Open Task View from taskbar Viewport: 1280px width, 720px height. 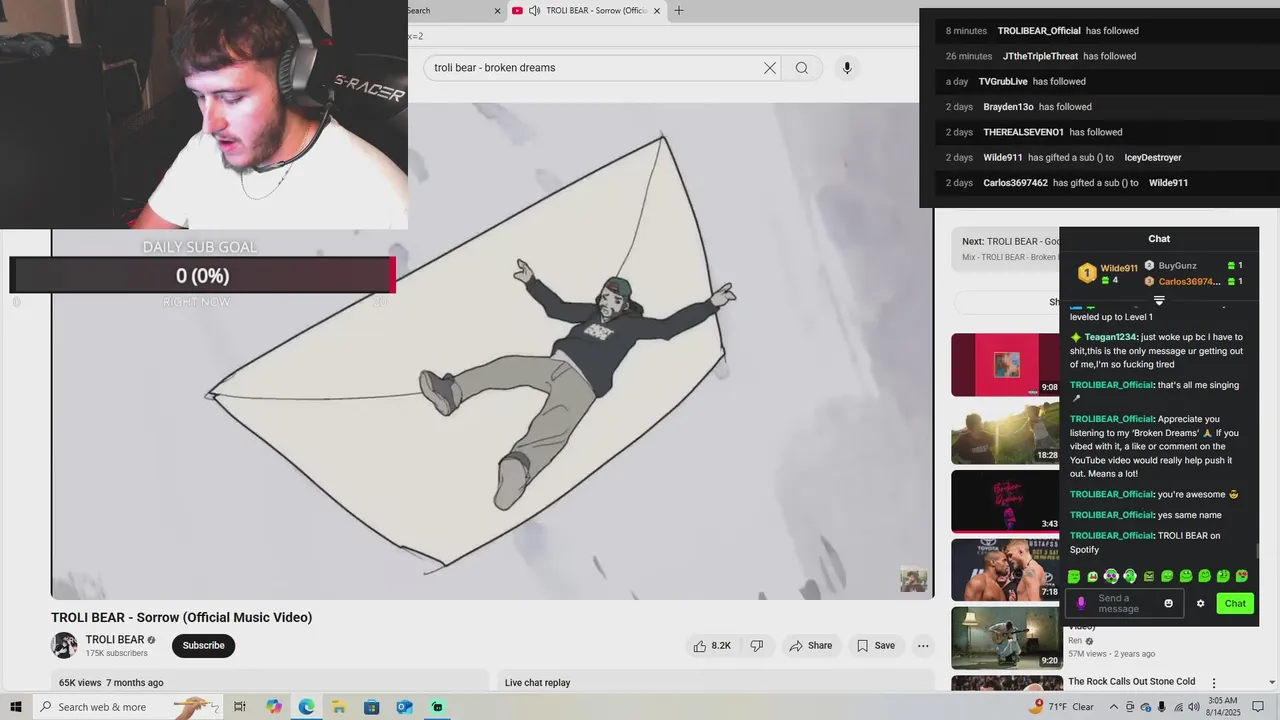240,707
